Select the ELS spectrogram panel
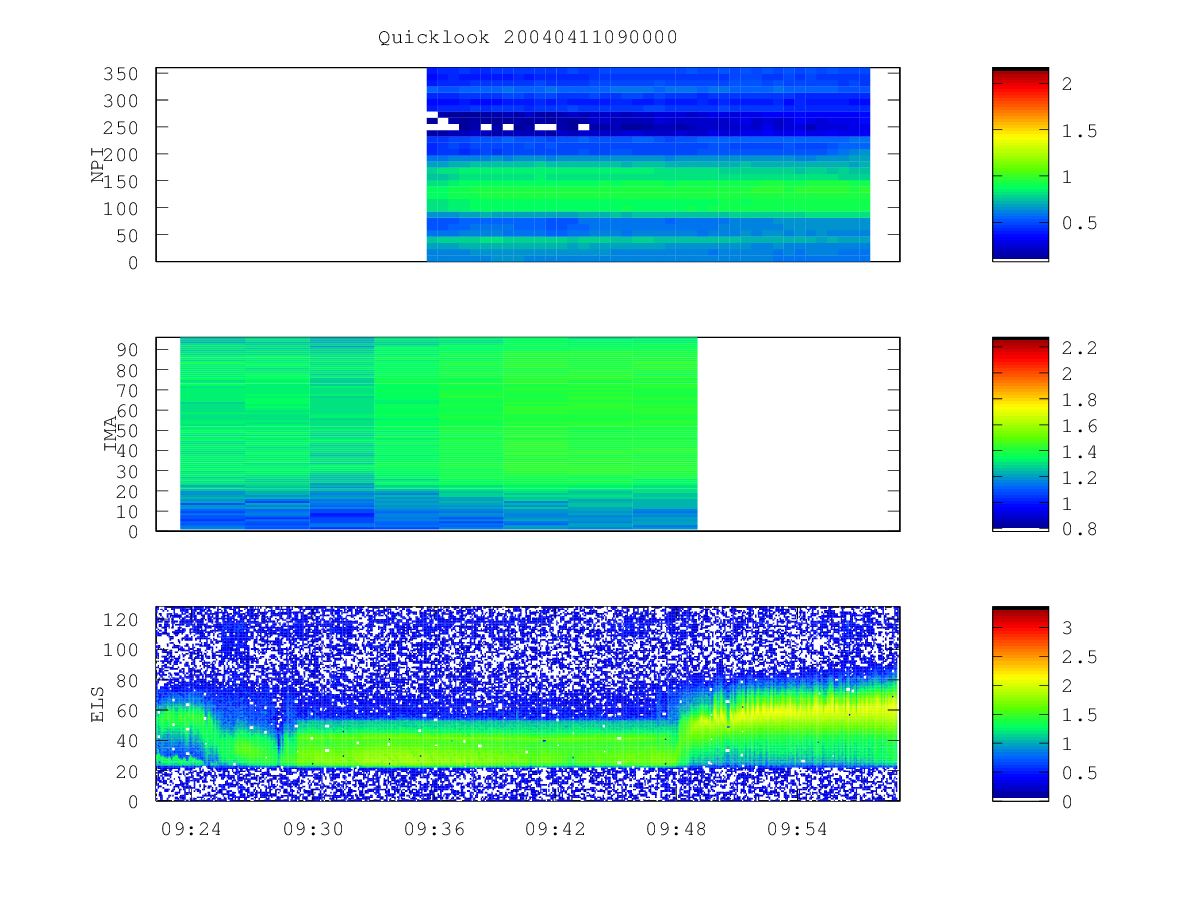 pyautogui.click(x=528, y=703)
